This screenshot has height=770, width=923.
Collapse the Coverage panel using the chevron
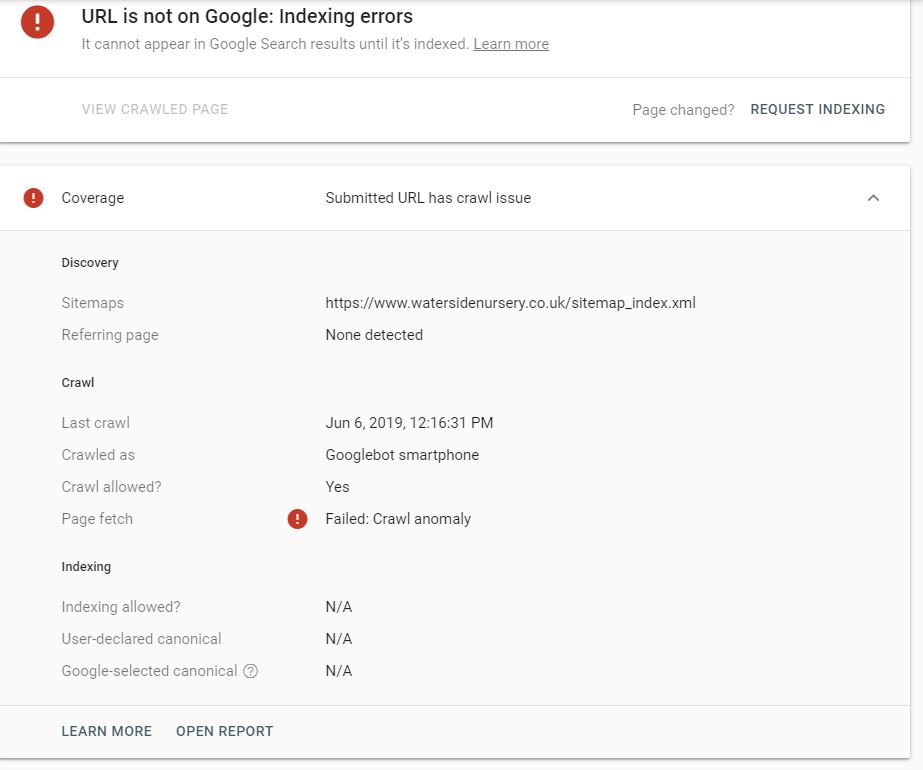874,198
